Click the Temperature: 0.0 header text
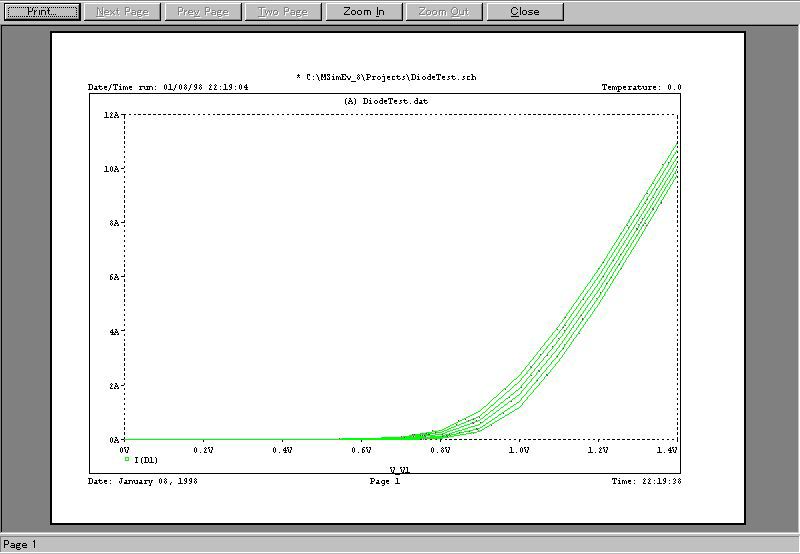Screen dimensions: 800x554 (x=640, y=88)
